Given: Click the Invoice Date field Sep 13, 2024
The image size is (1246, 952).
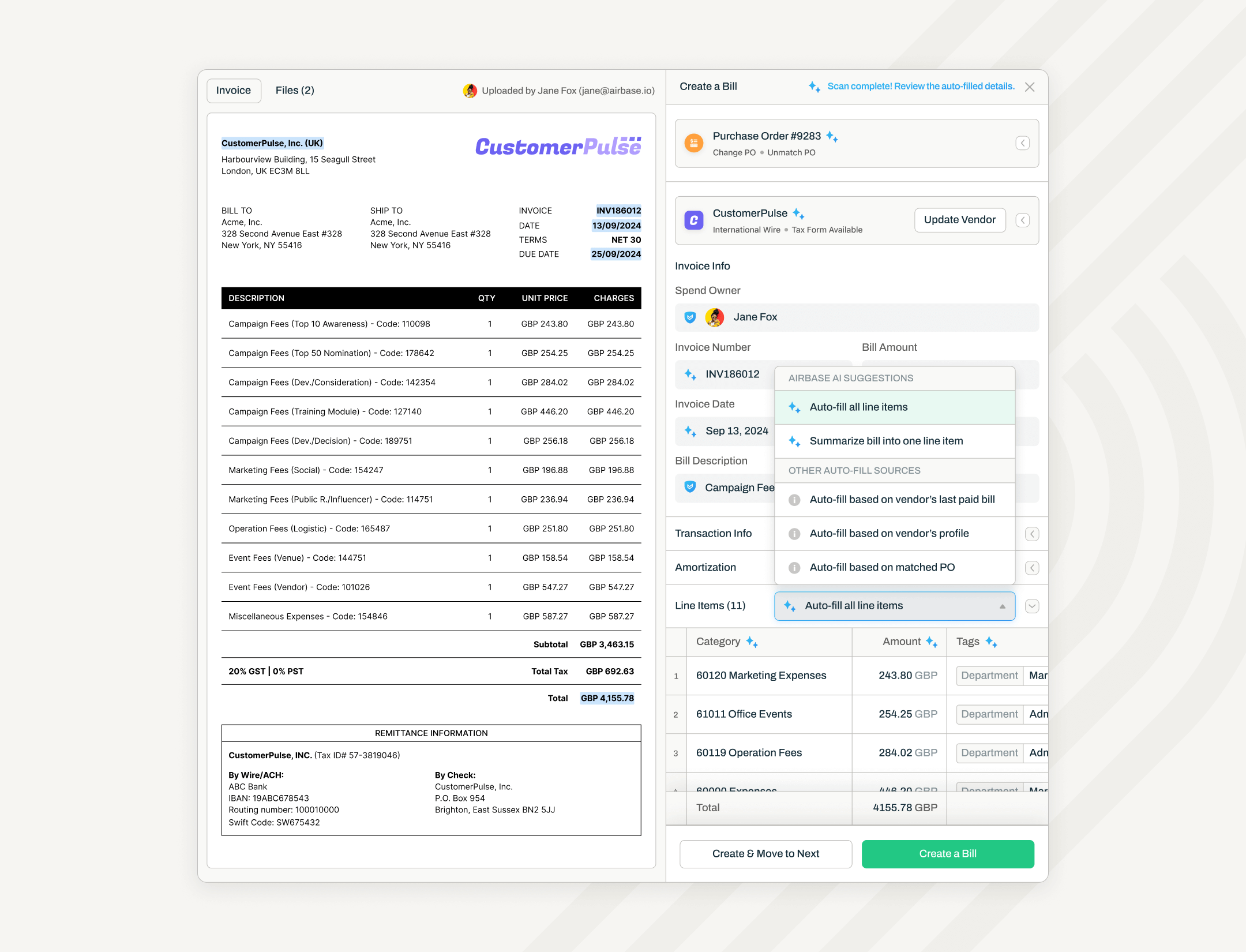Looking at the screenshot, I should coord(725,432).
